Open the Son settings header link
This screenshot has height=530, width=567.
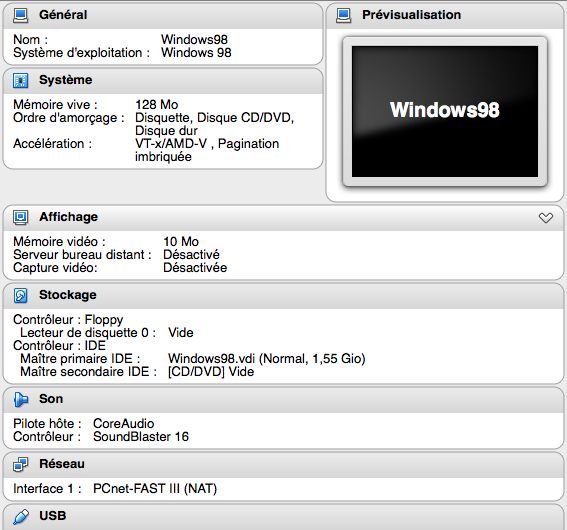[51, 399]
